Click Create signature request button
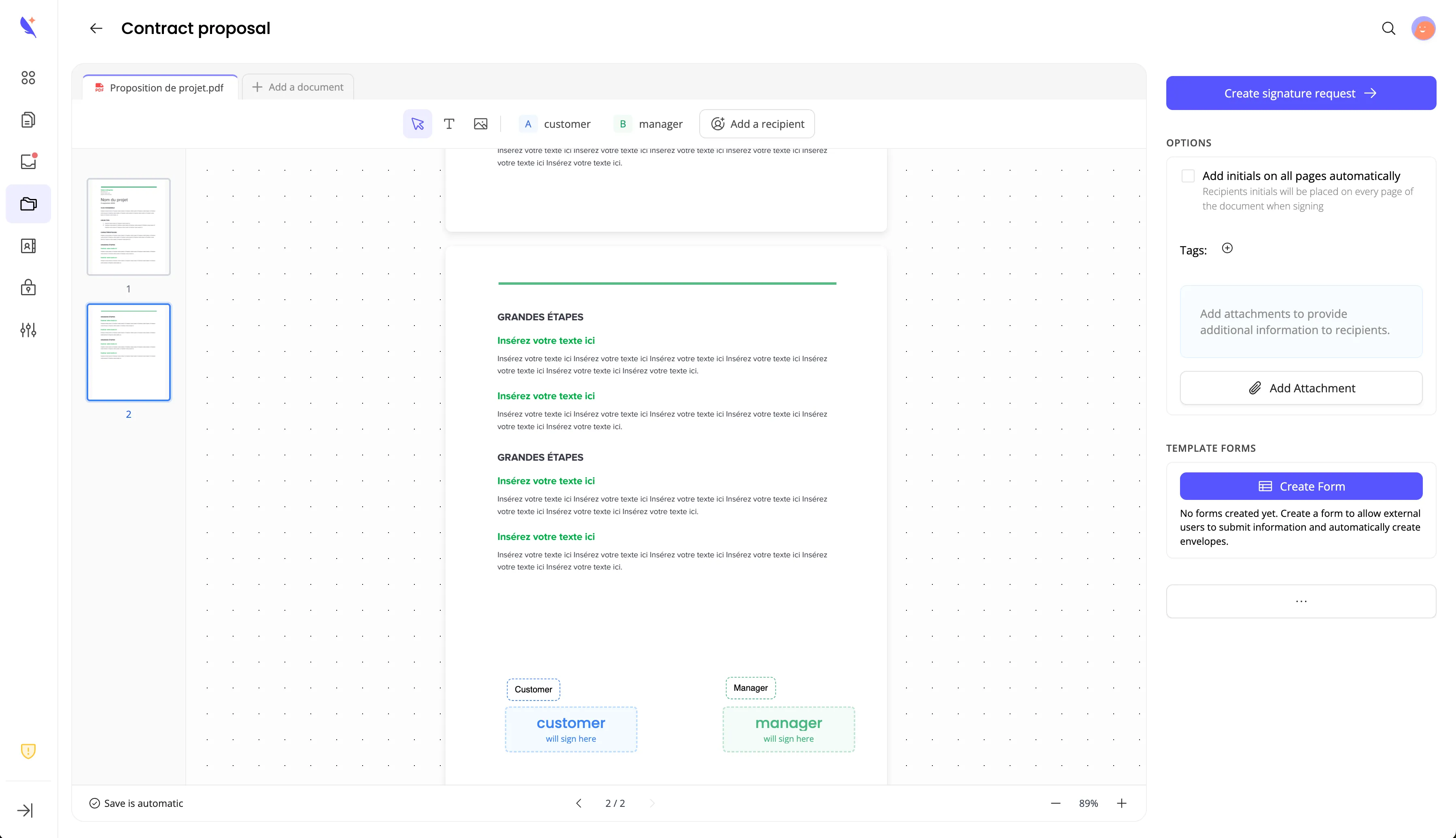 click(x=1301, y=93)
